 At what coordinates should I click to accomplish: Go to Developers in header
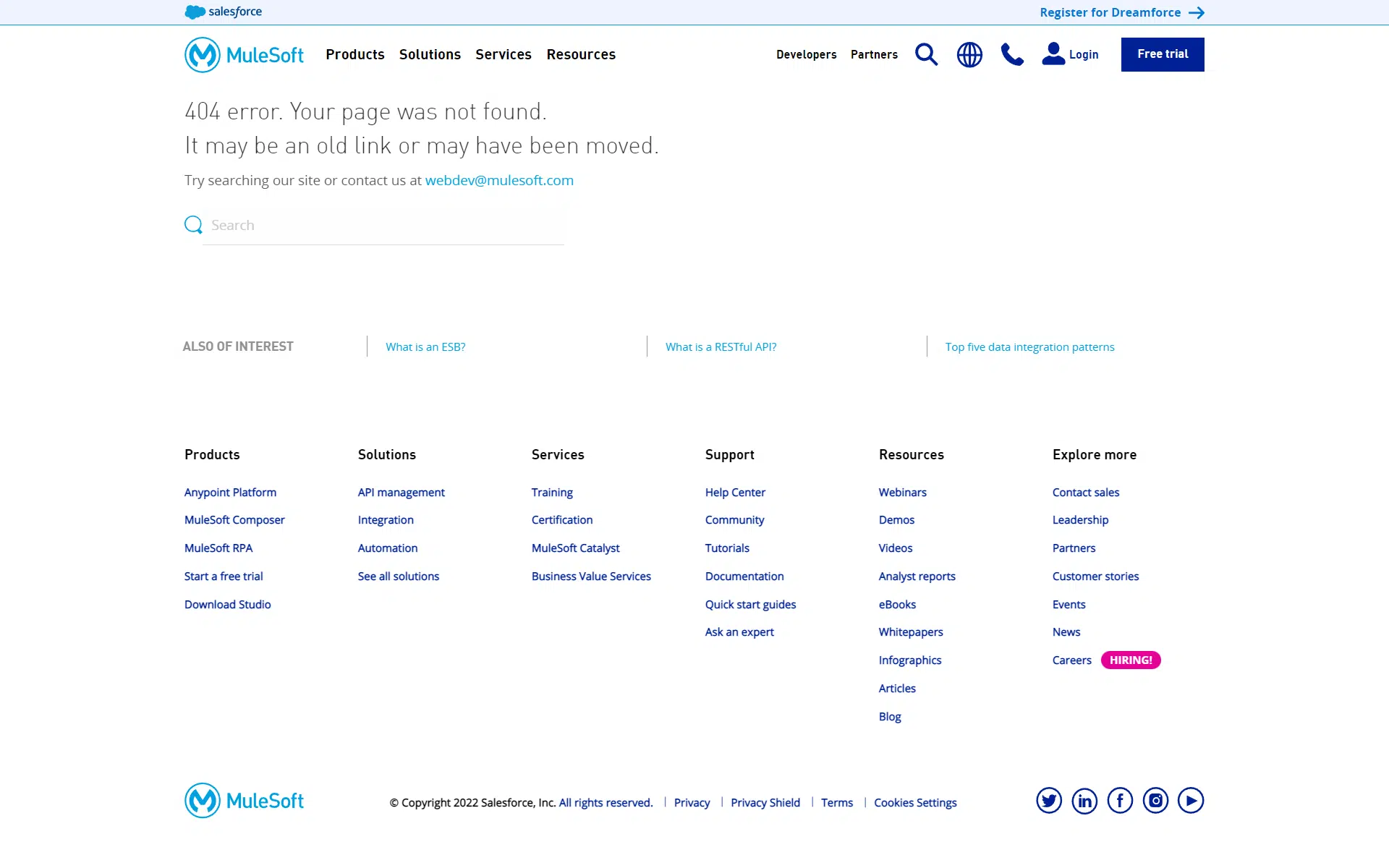[x=806, y=54]
